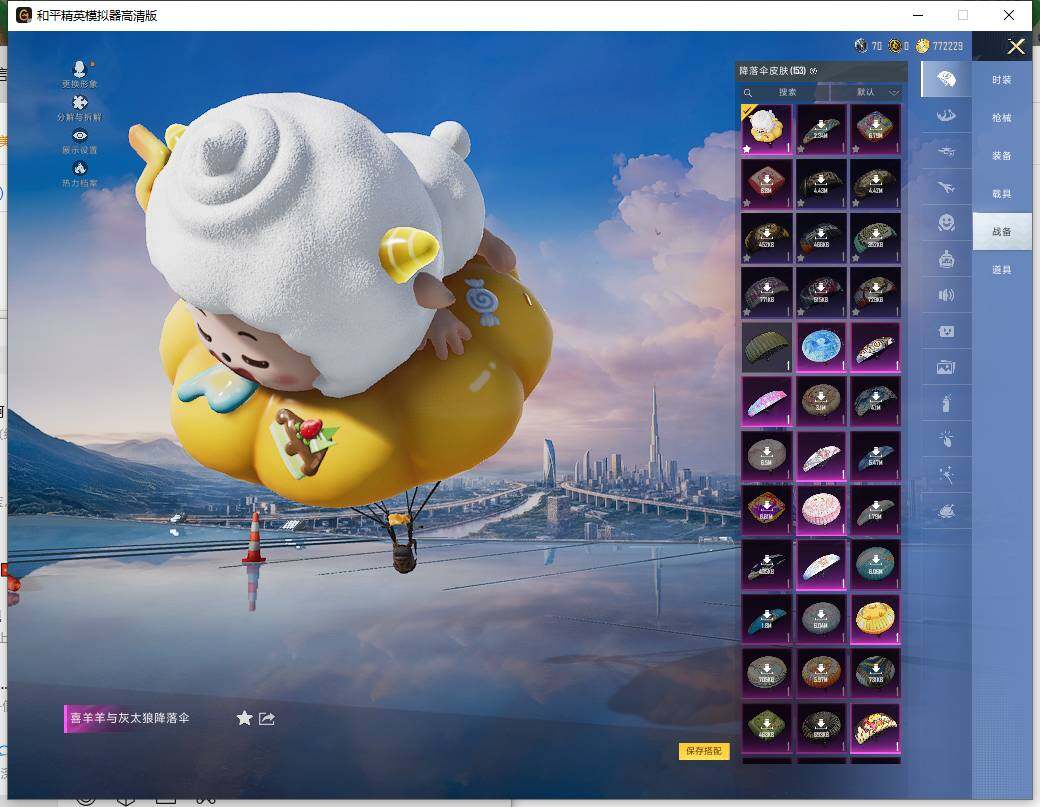Download the 515KB parachute skin
Viewport: 1040px width, 807px height.
point(821,292)
